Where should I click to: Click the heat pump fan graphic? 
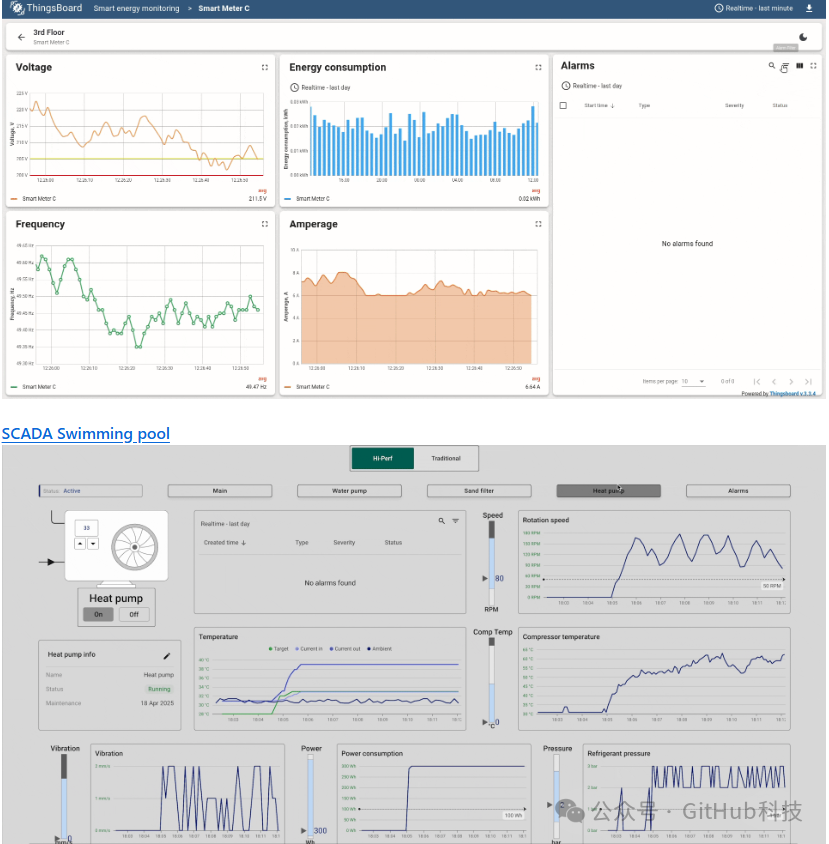[135, 547]
